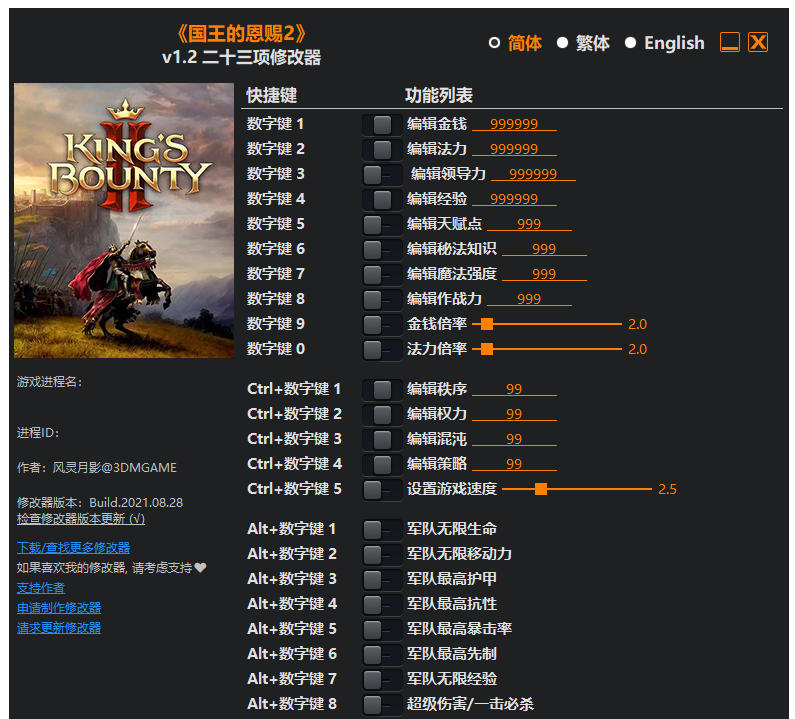Click the 编辑天赋点 999 field
This screenshot has width=795, height=719.
(x=529, y=224)
